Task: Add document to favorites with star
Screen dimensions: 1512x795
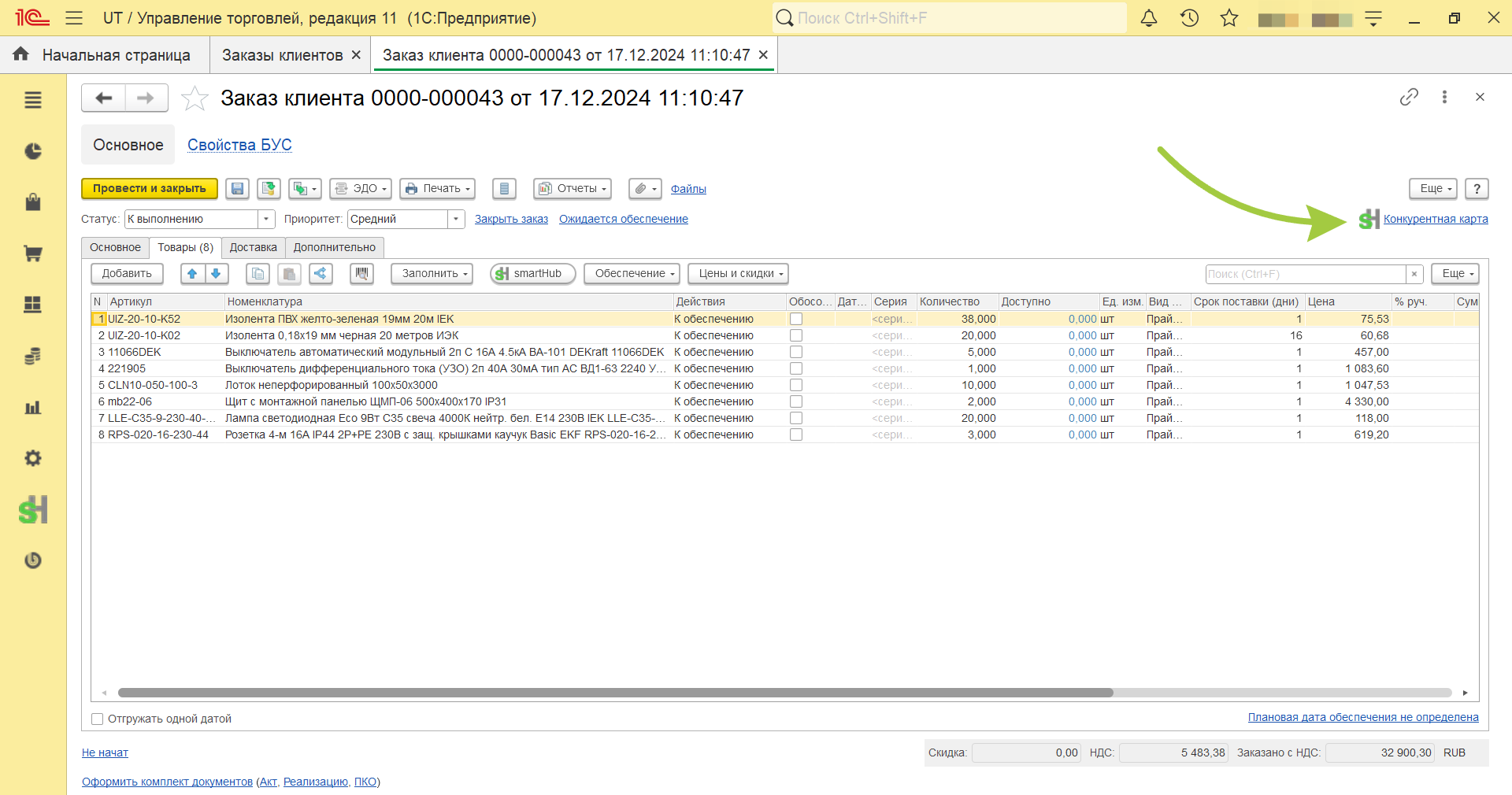Action: click(x=195, y=98)
